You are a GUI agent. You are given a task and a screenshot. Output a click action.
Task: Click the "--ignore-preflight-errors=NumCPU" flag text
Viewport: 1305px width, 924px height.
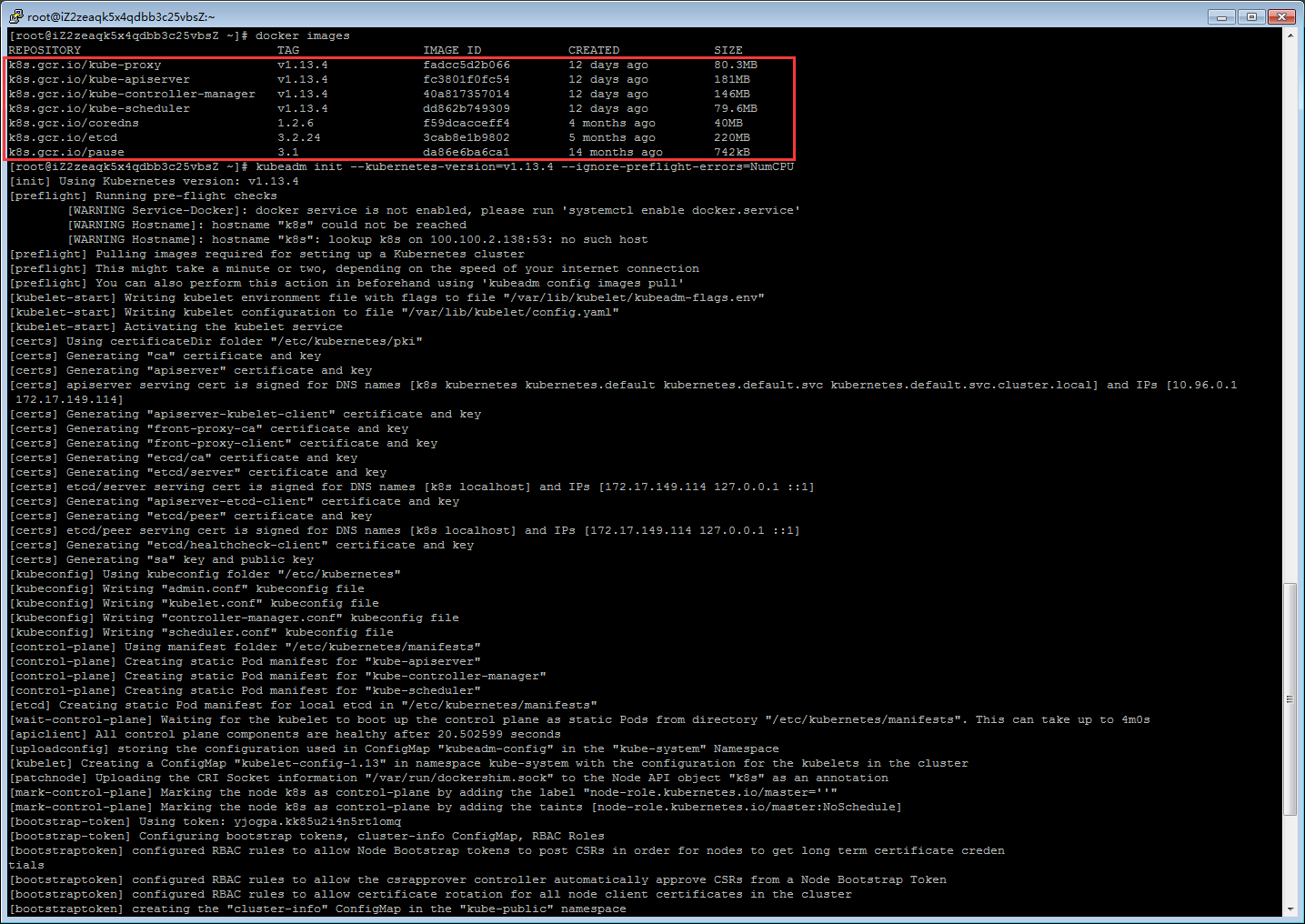point(678,166)
